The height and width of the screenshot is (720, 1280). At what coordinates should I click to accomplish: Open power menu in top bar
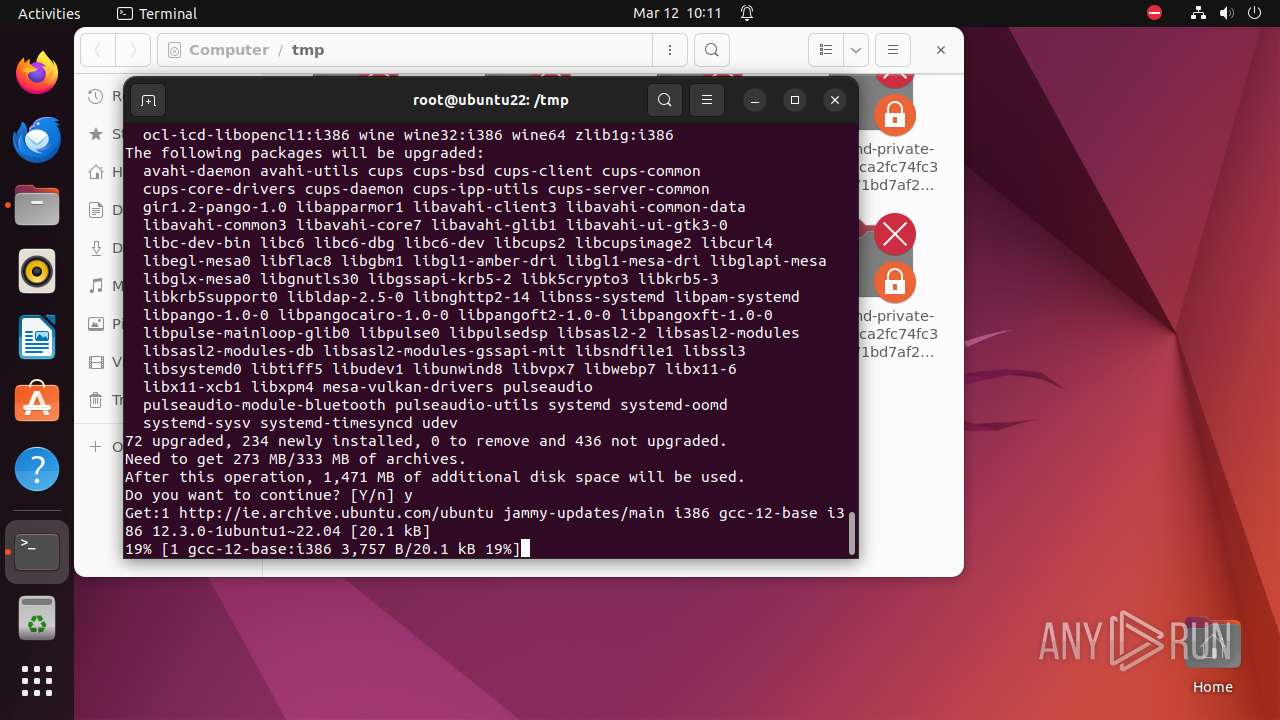tap(1254, 13)
